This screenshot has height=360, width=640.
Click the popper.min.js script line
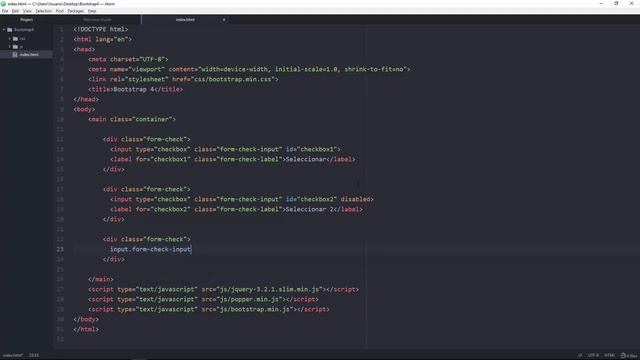[x=203, y=299]
